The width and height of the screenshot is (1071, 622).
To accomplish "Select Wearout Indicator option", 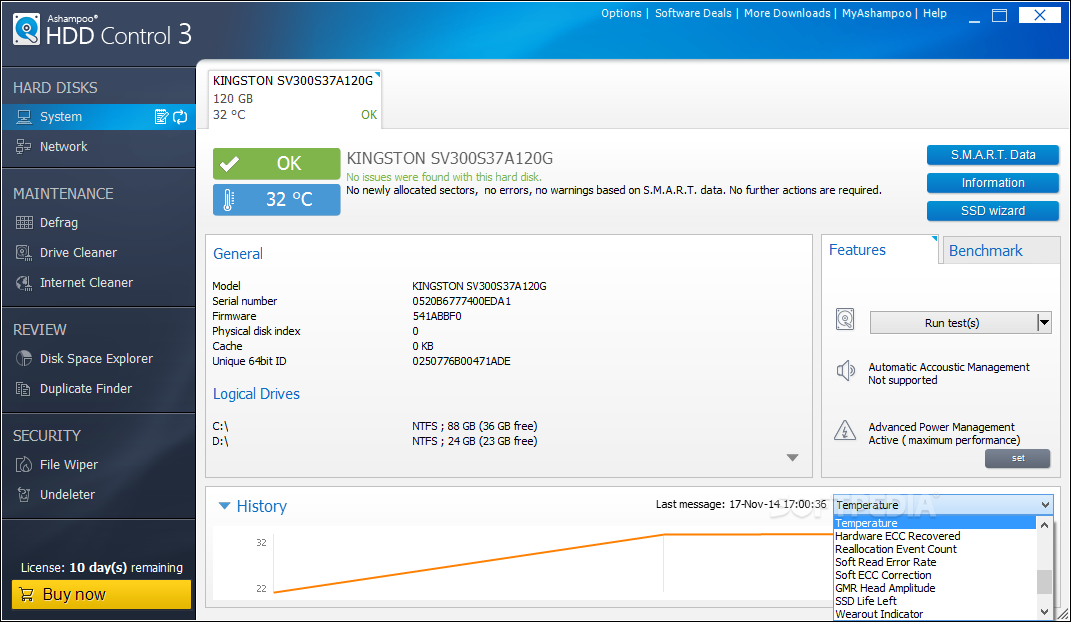I will [934, 614].
